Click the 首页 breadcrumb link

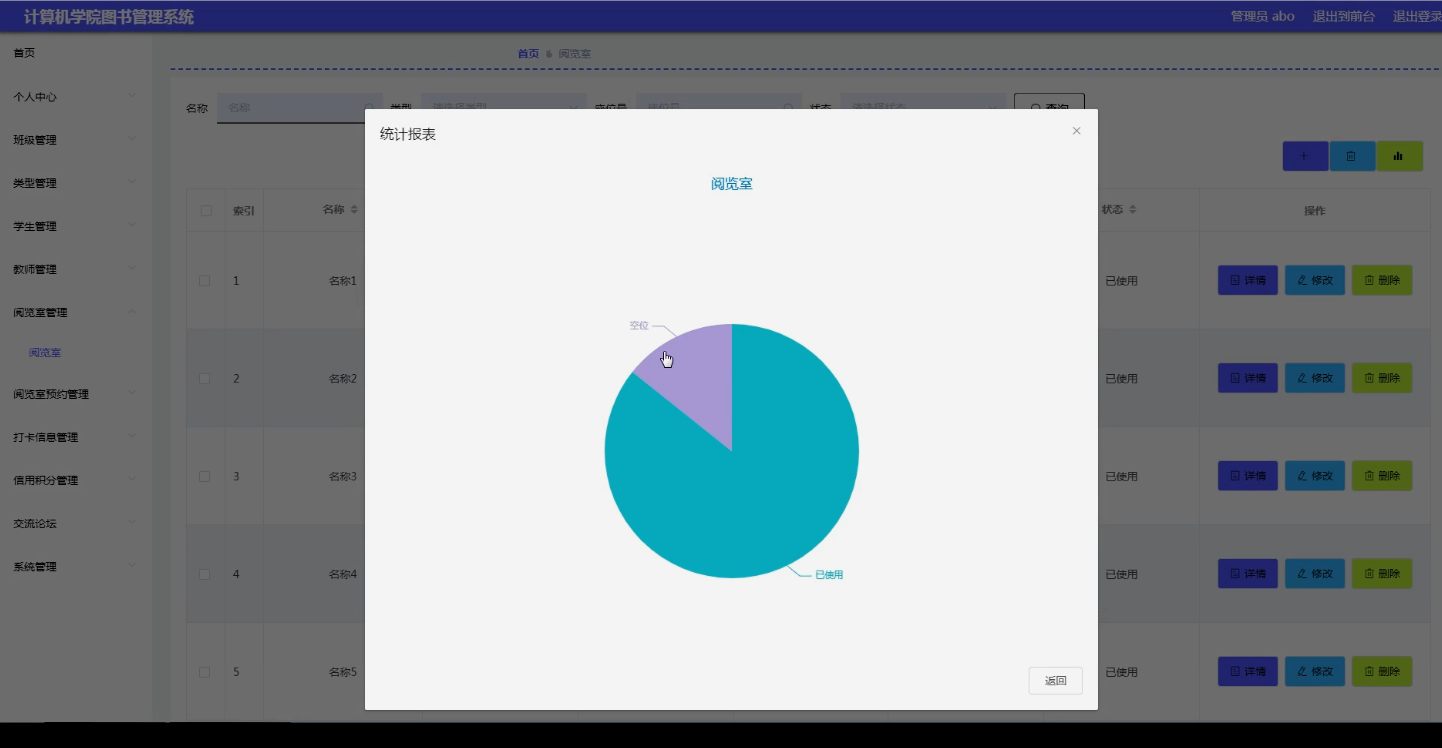point(528,54)
